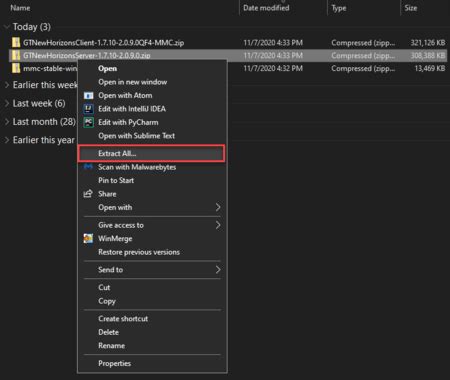
Task: Open the Send to submenu arrow
Action: (x=218, y=269)
